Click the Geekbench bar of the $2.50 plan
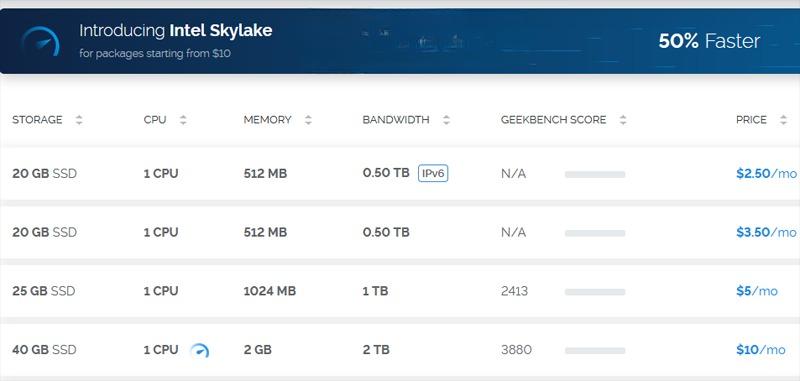800x381 pixels. tap(595, 174)
